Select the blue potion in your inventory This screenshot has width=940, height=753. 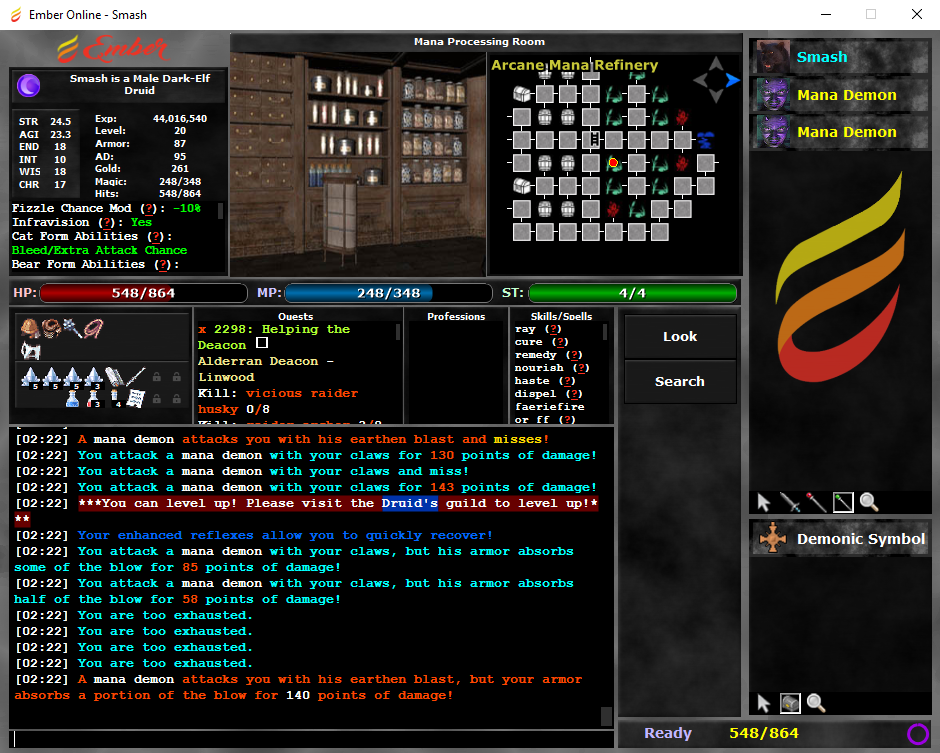point(73,400)
